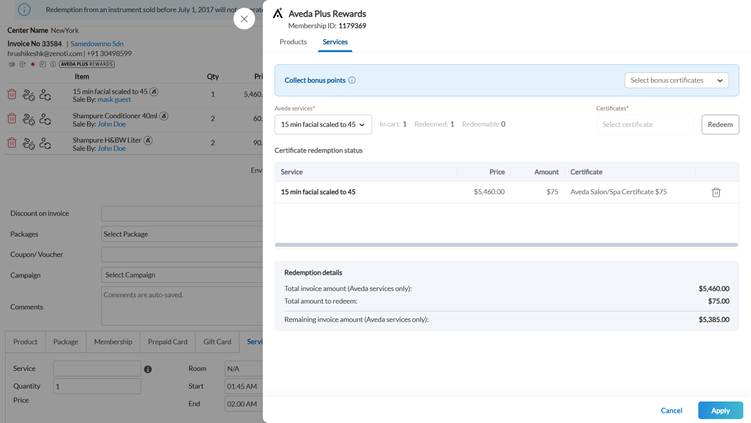Click Aveda badge next to Shampure Conditioner 40ml
The width and height of the screenshot is (751, 423).
[x=164, y=115]
